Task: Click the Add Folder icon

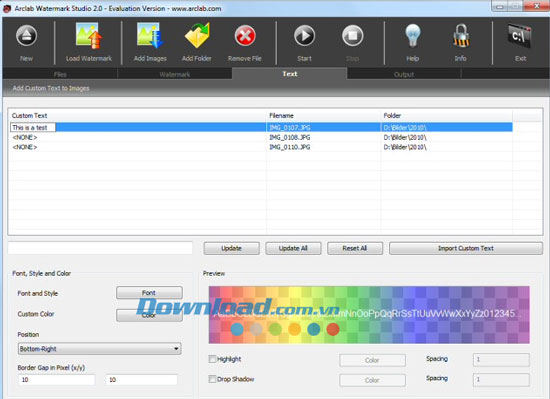Action: (197, 36)
